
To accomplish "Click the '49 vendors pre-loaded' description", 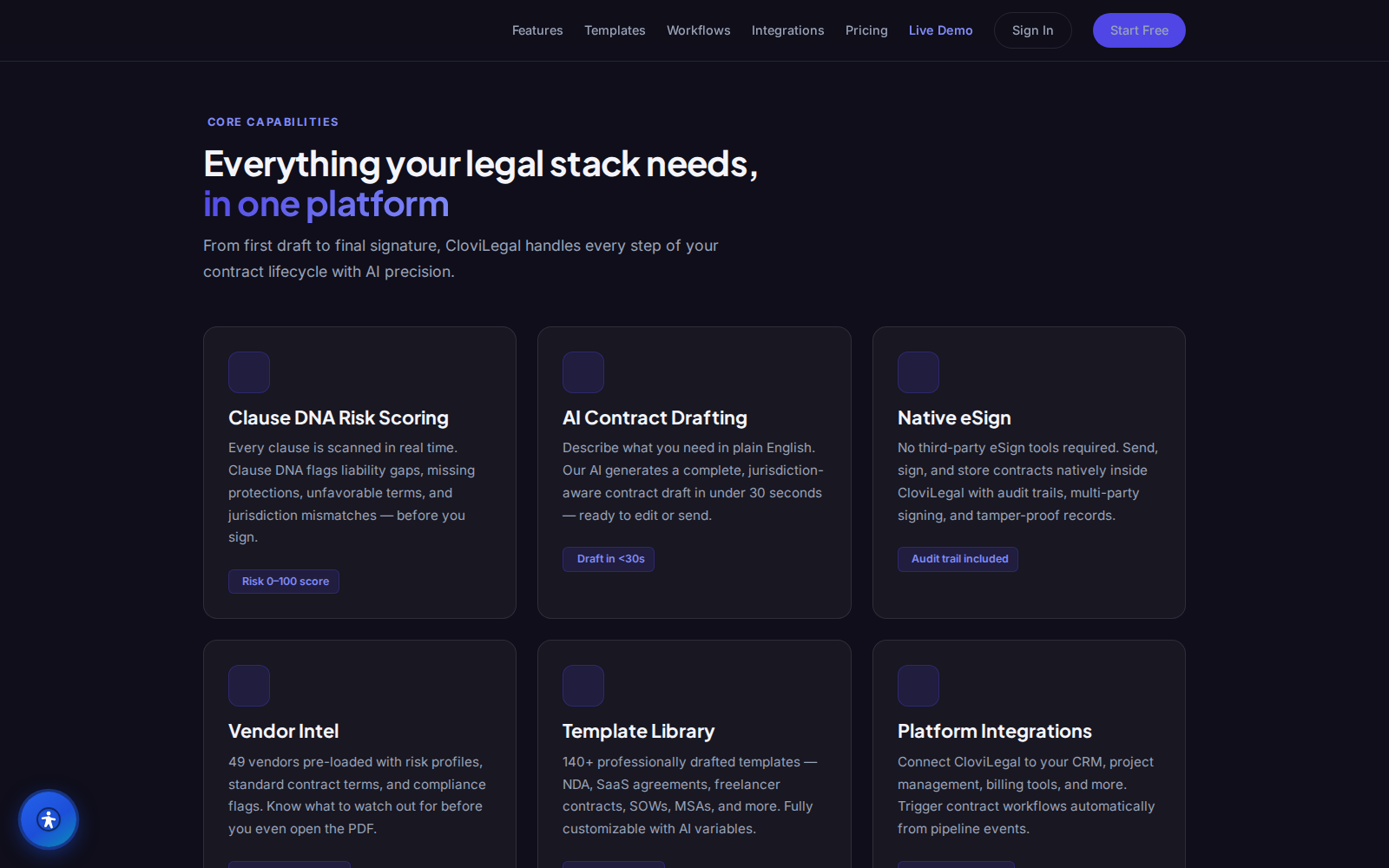I will (x=357, y=795).
